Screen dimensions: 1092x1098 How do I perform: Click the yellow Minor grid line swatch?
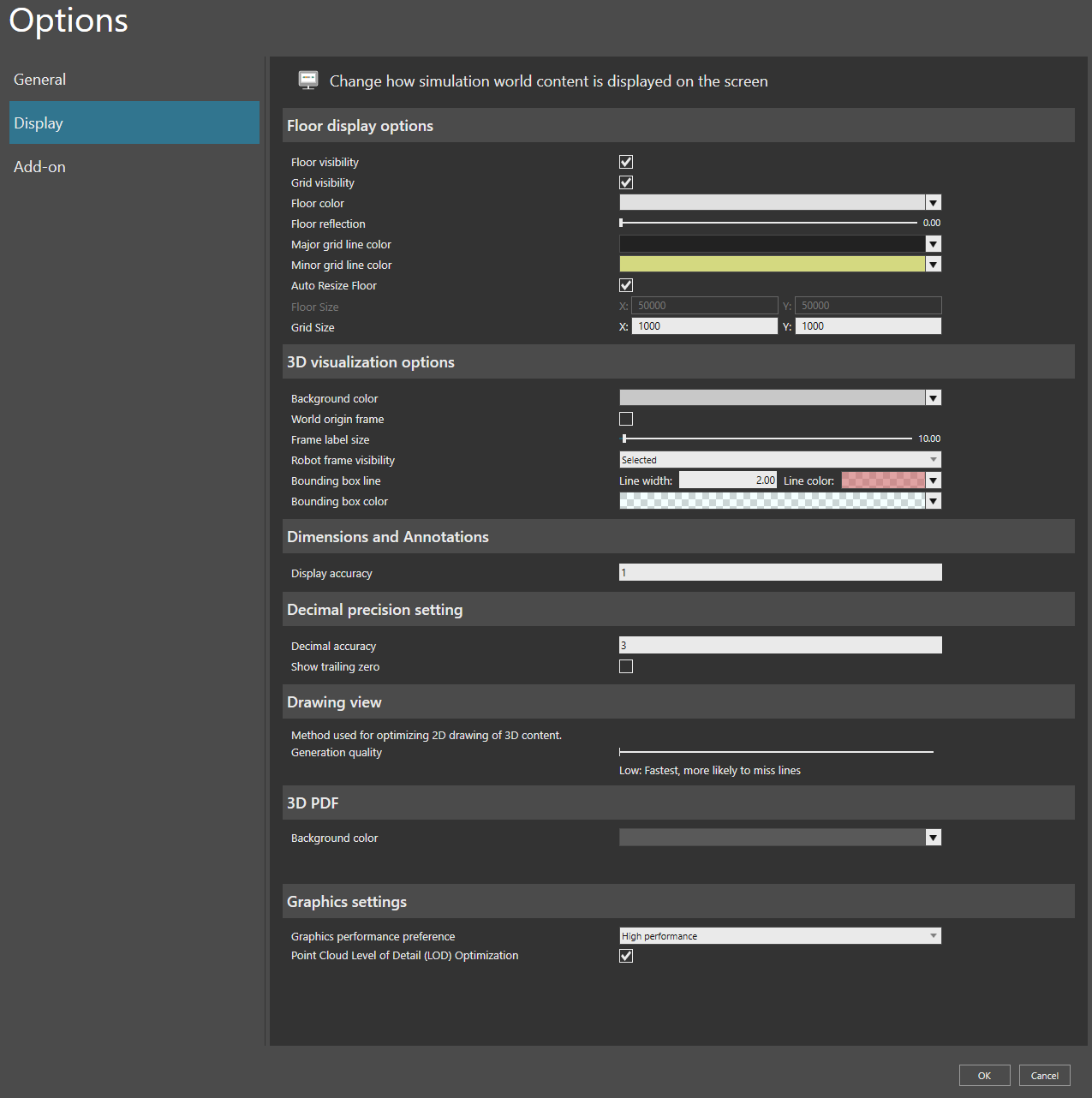click(773, 265)
